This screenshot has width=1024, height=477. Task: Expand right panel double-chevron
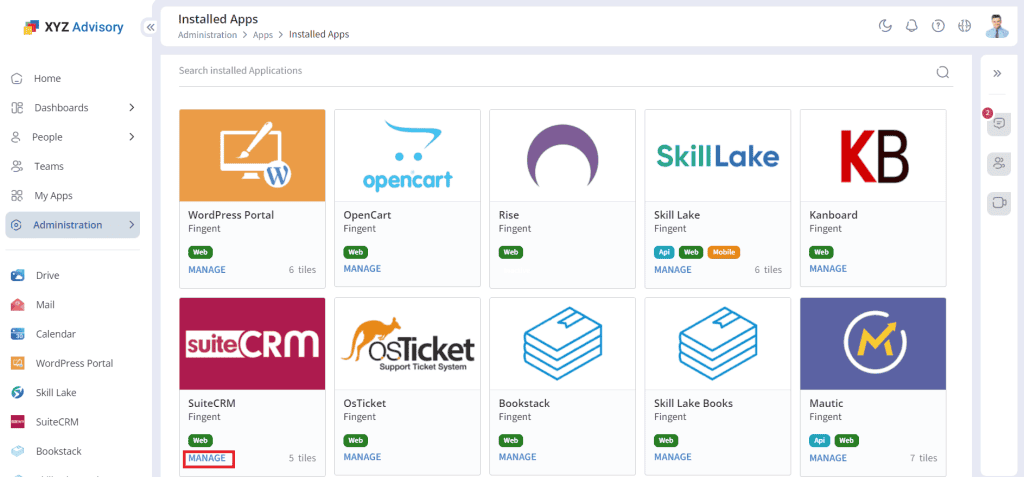[997, 73]
